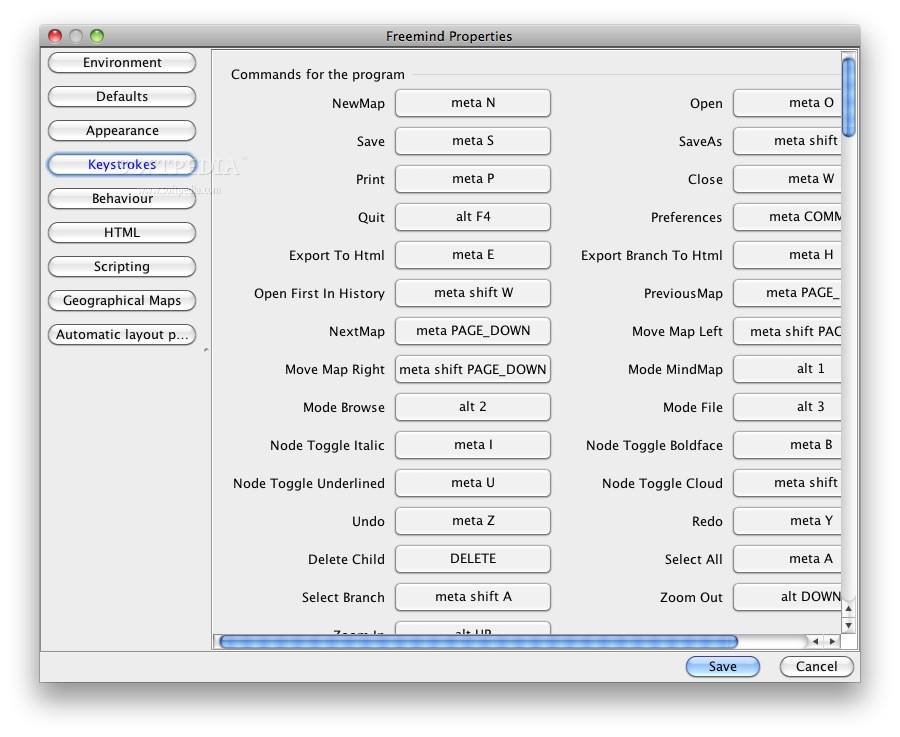
Task: Click the scroll right arrow
Action: 832,641
